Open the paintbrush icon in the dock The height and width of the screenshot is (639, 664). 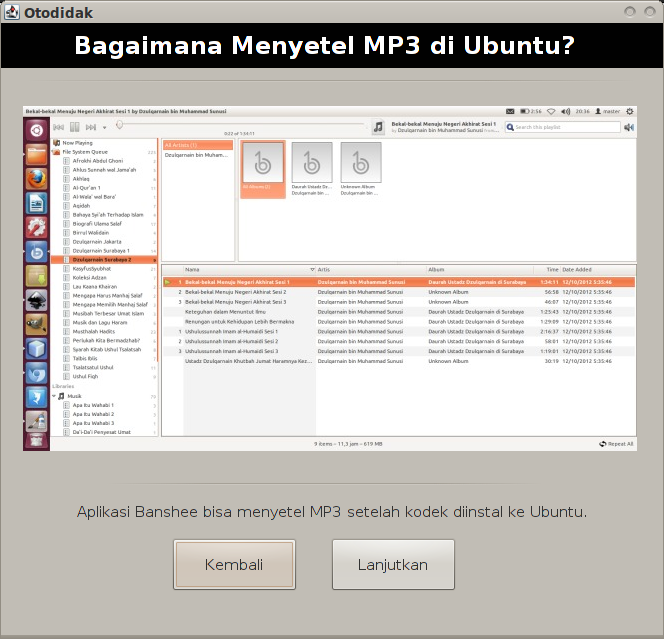[36, 421]
